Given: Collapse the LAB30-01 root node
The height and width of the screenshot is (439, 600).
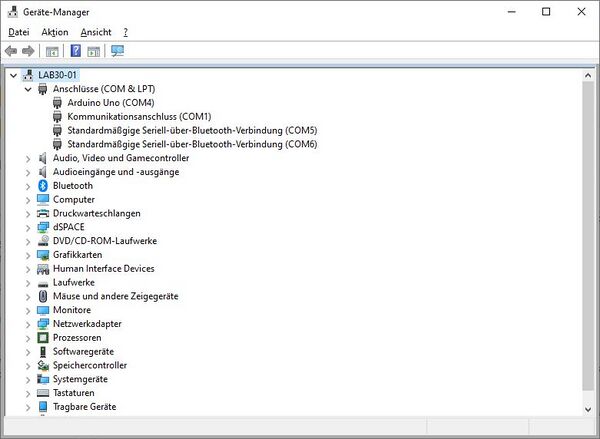Looking at the screenshot, I should pos(13,75).
